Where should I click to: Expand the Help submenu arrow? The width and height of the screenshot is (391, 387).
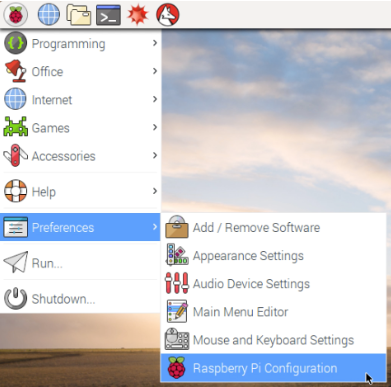click(155, 191)
